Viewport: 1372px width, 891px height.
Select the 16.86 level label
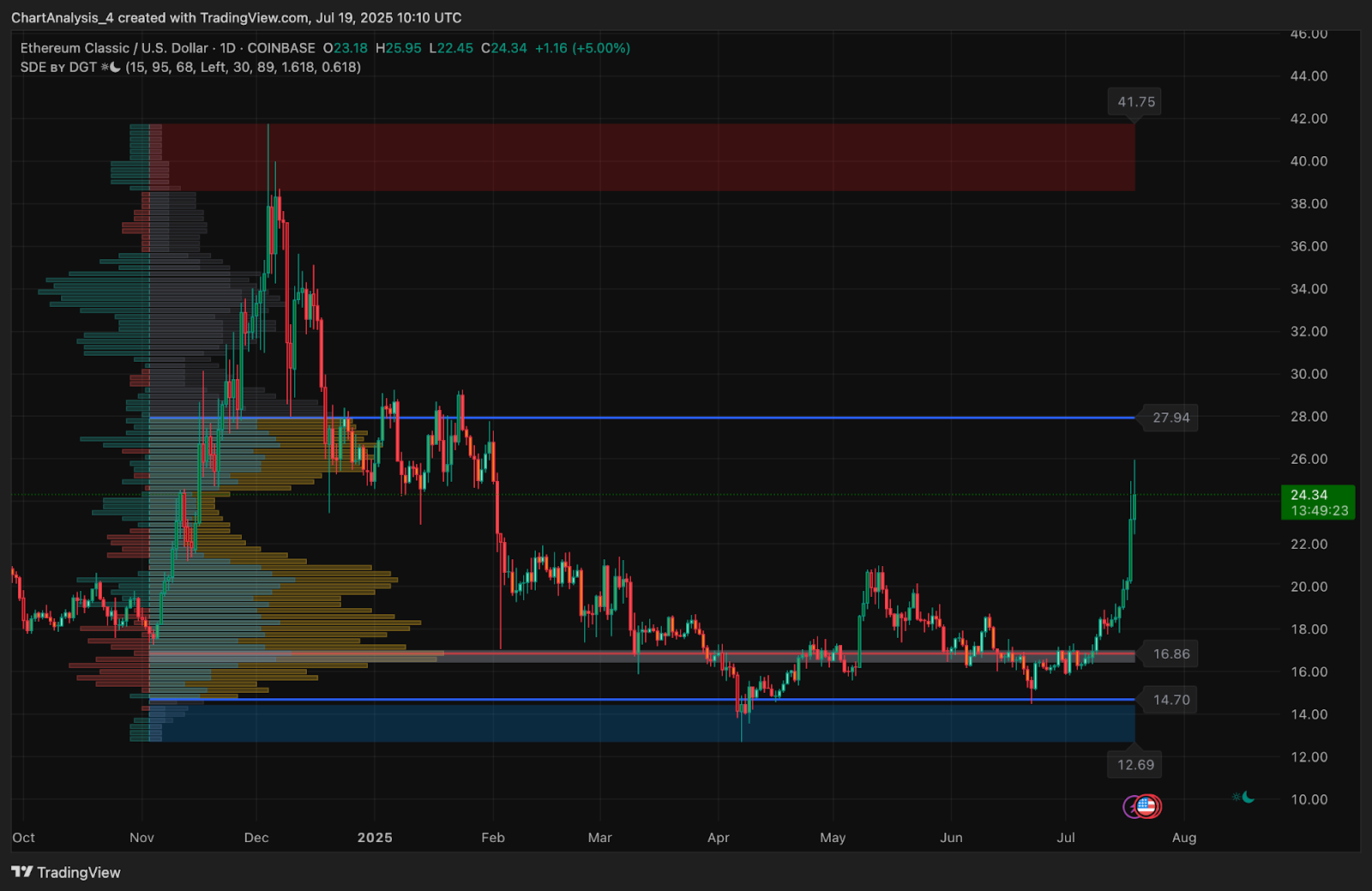[x=1170, y=654]
